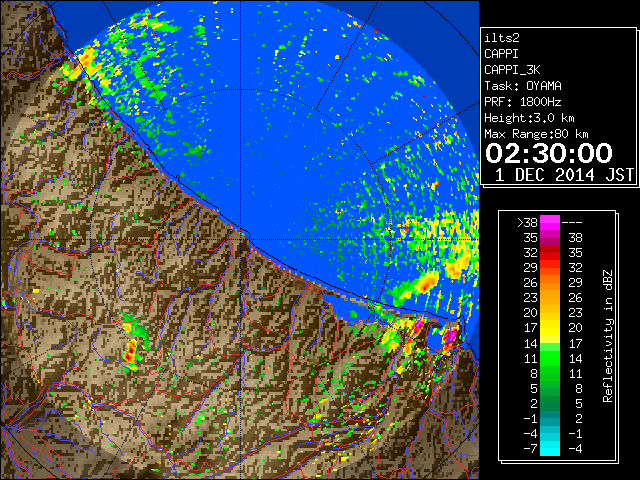Click the 02:30:00 timestamp
Screen dimensions: 640x480
click(x=549, y=153)
